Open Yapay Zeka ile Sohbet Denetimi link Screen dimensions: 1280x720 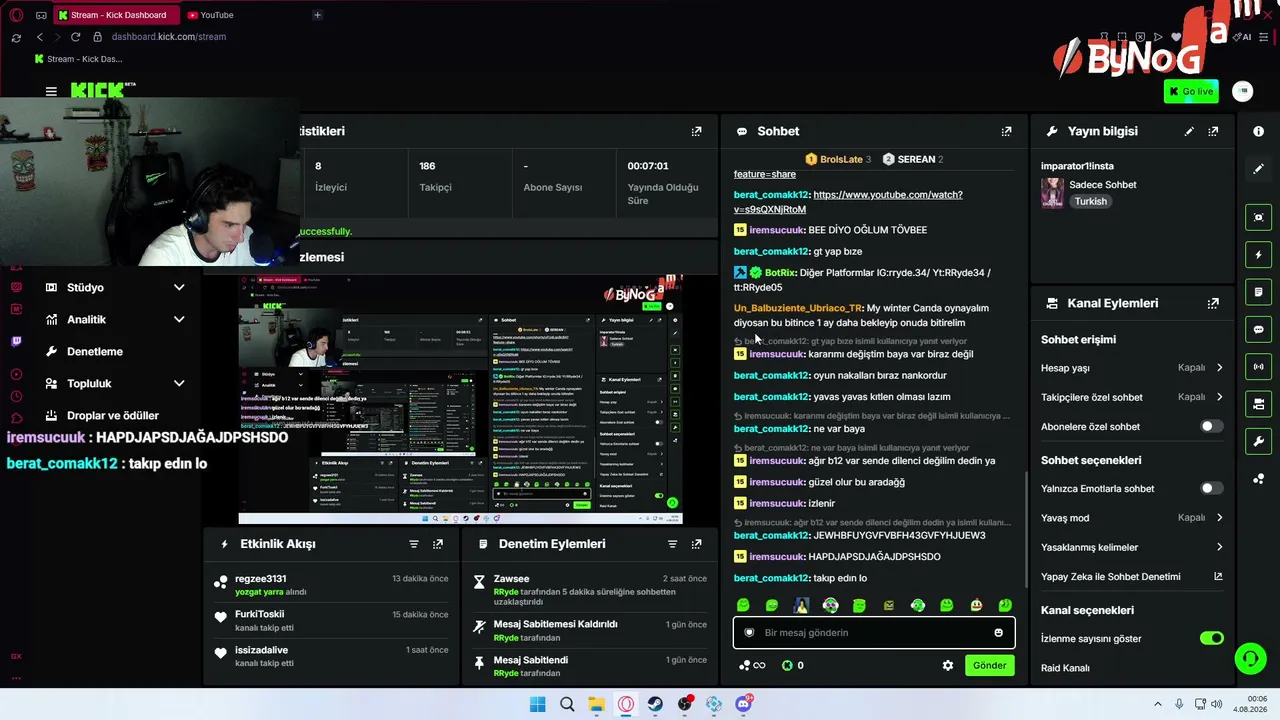[1131, 577]
